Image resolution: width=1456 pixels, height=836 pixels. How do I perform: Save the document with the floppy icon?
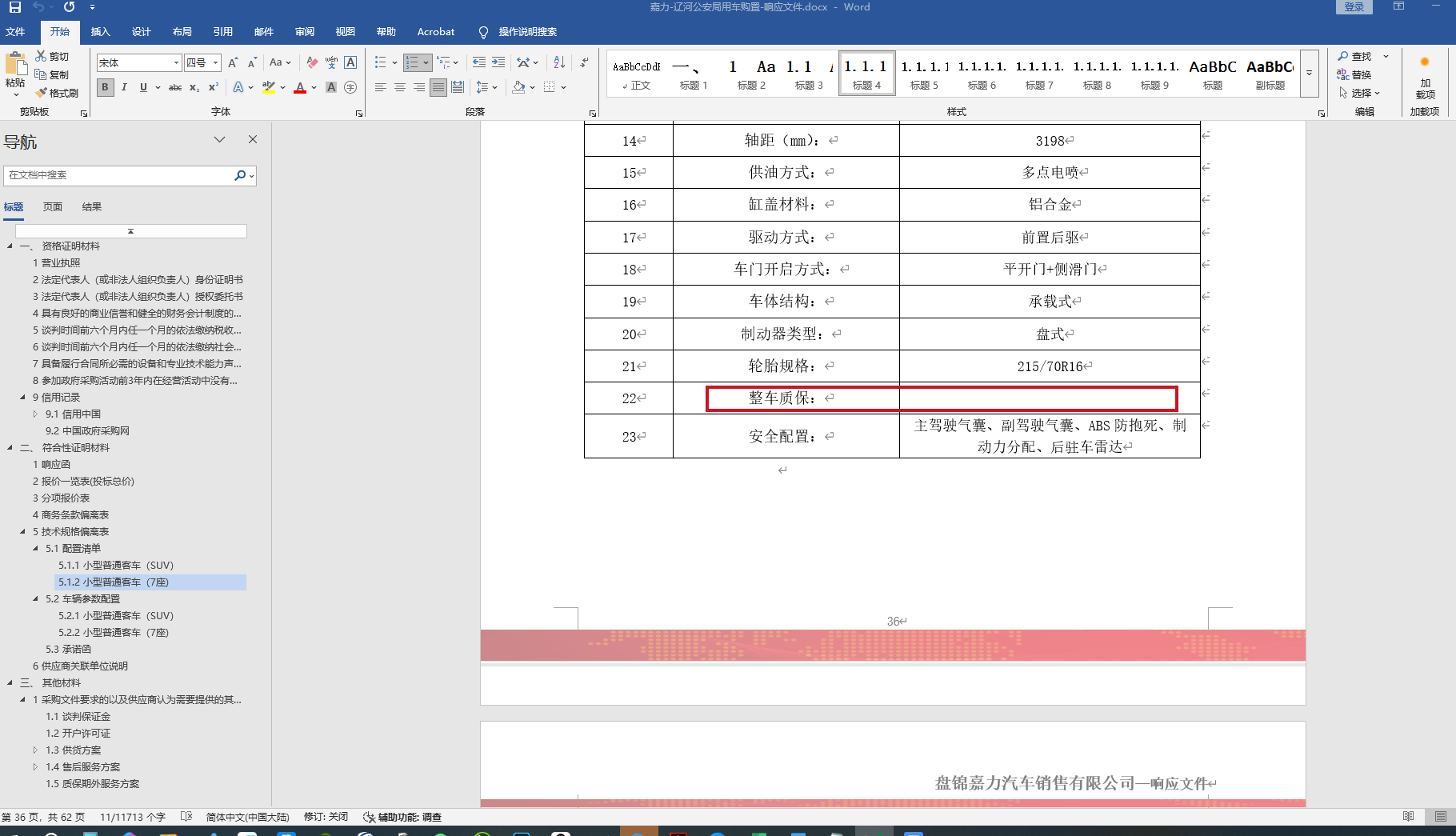click(x=14, y=7)
